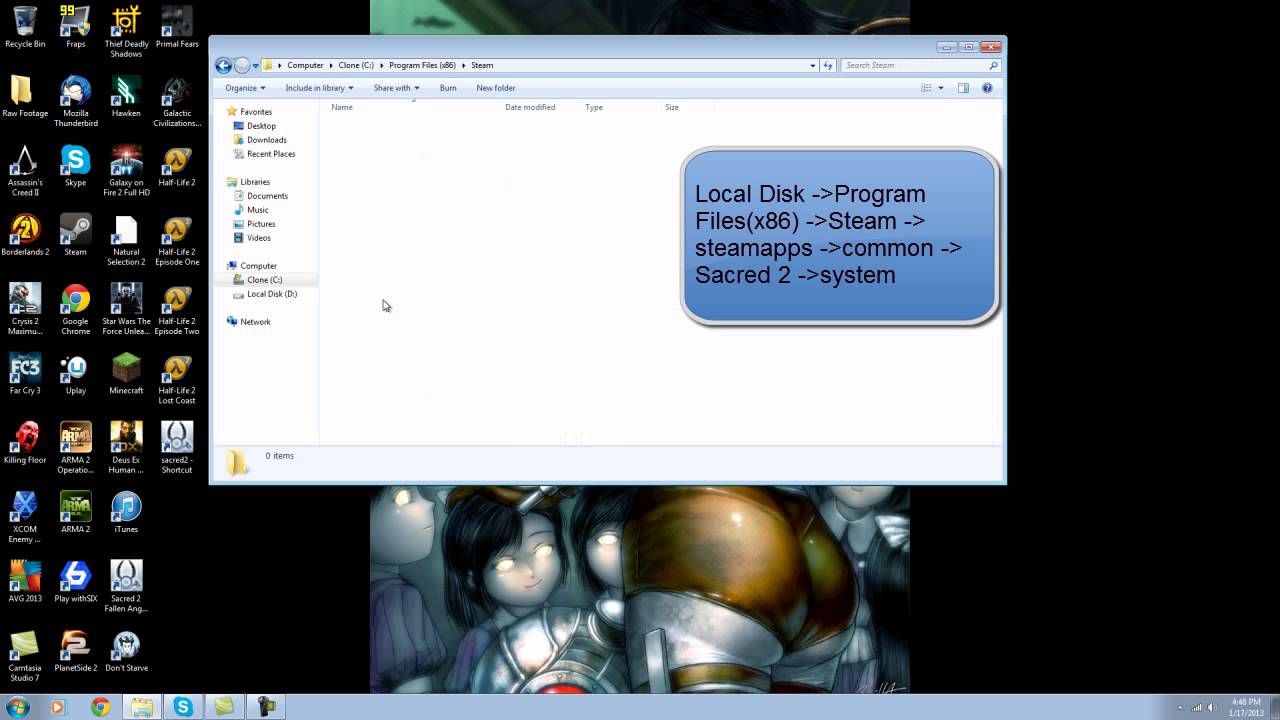Open Documents library in navigation pane

click(x=267, y=196)
